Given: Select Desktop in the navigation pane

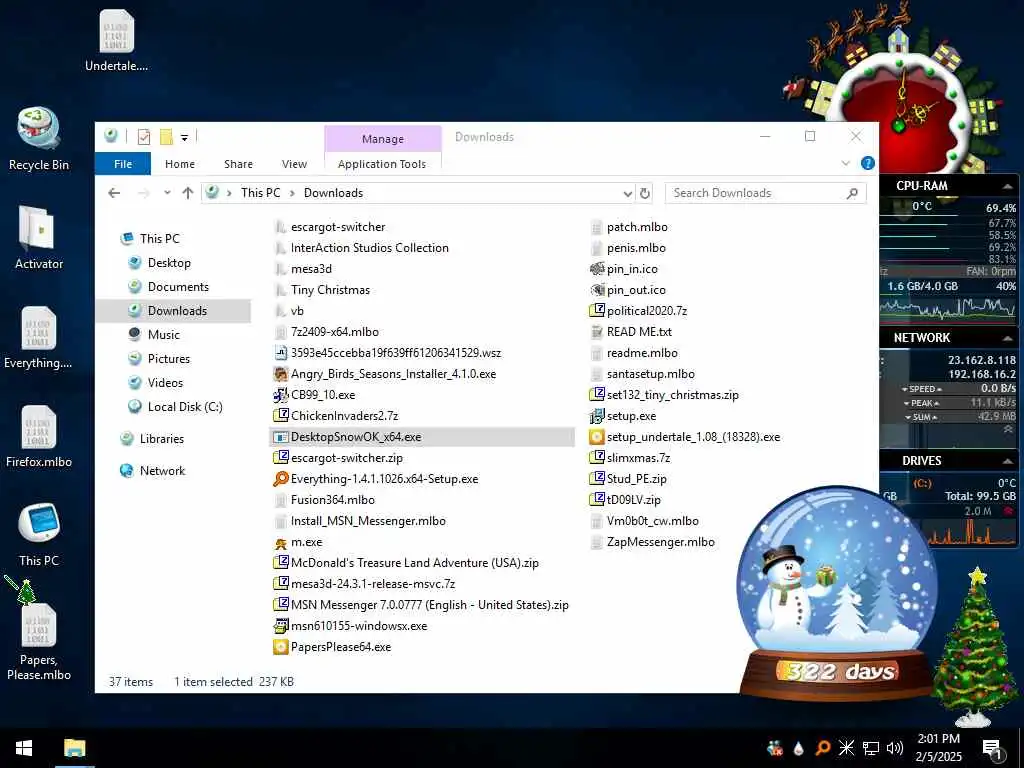Looking at the screenshot, I should coord(169,263).
